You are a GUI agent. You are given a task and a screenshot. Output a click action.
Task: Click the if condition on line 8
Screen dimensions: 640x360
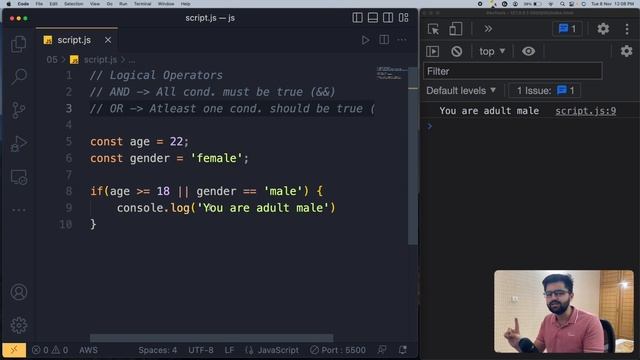pyautogui.click(x=206, y=191)
